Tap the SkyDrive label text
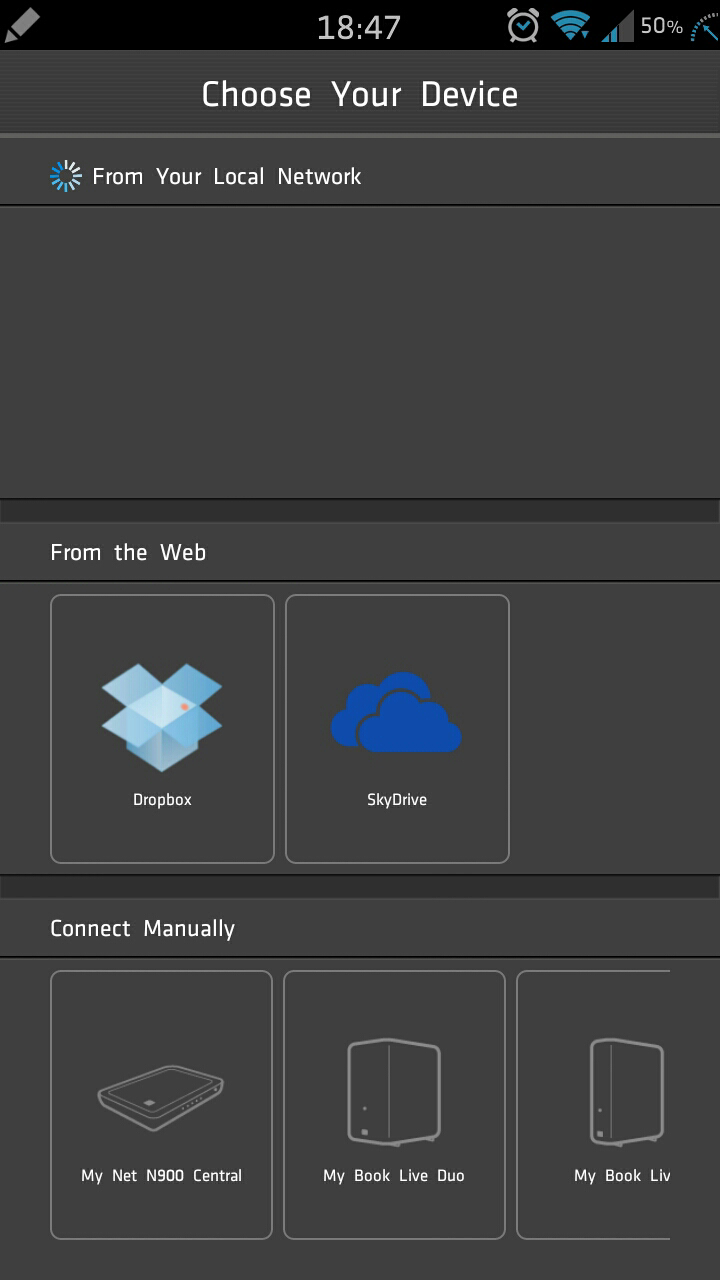This screenshot has width=720, height=1280. (397, 800)
